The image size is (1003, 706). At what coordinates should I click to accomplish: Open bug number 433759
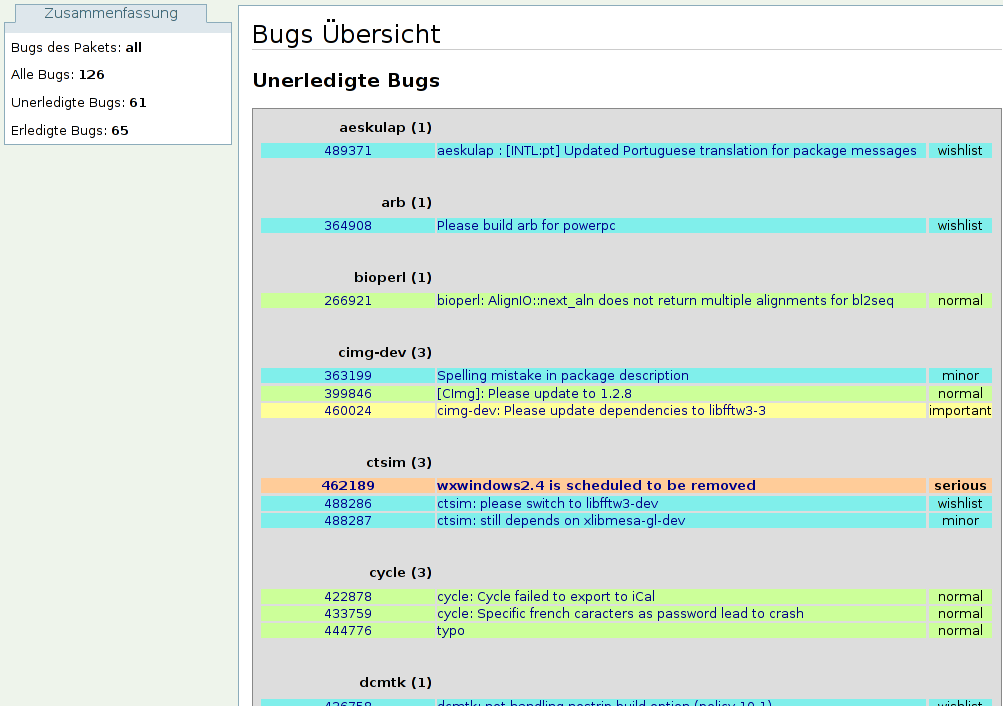(x=347, y=614)
